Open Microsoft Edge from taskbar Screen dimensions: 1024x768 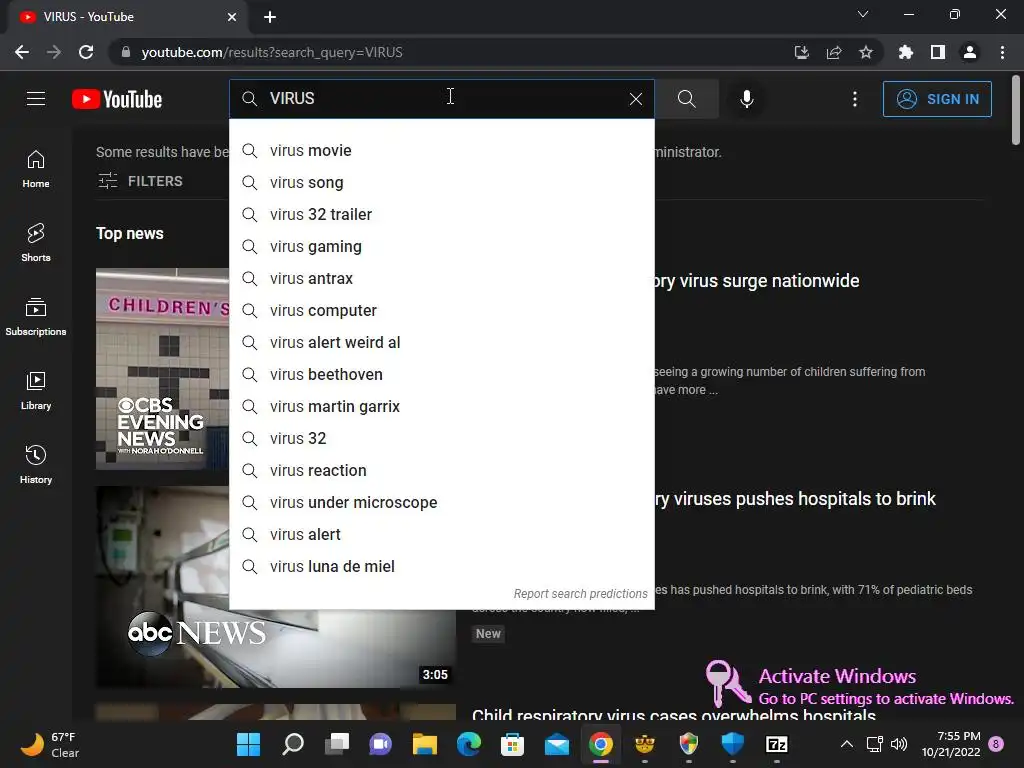coord(469,744)
